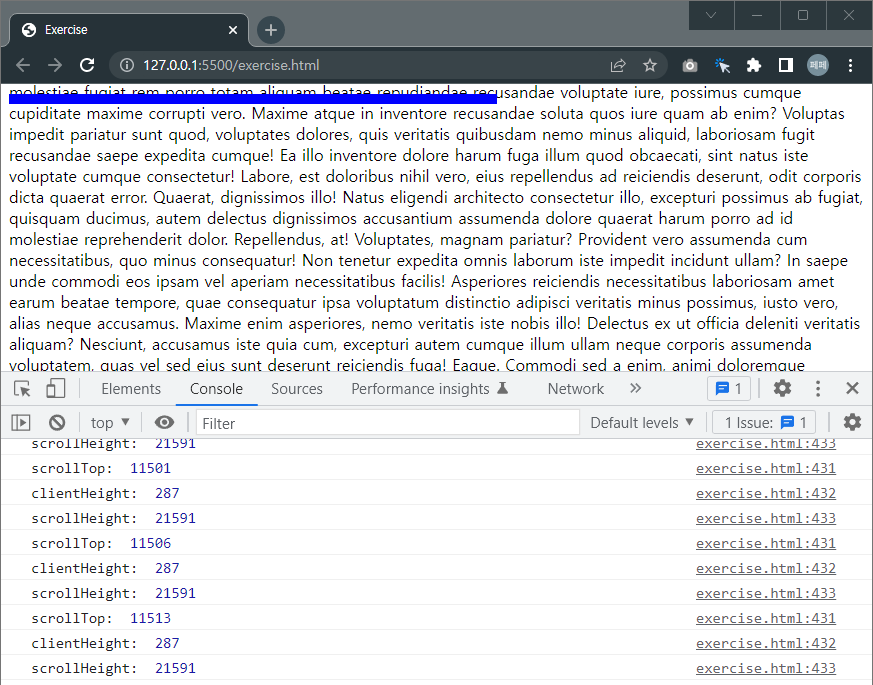The width and height of the screenshot is (873, 685).
Task: Open the 1 Issue button
Action: [764, 423]
